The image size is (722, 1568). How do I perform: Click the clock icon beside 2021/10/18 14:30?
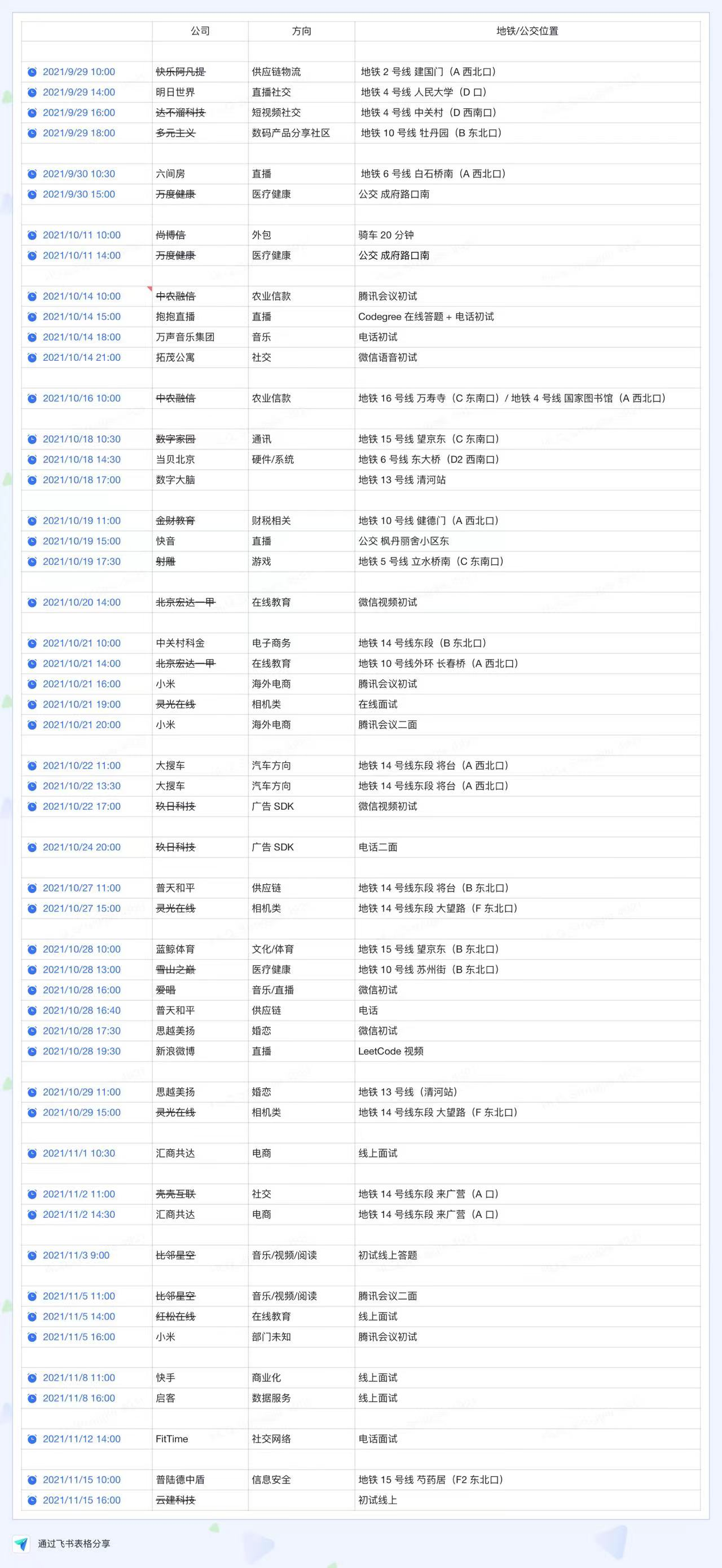[x=32, y=460]
